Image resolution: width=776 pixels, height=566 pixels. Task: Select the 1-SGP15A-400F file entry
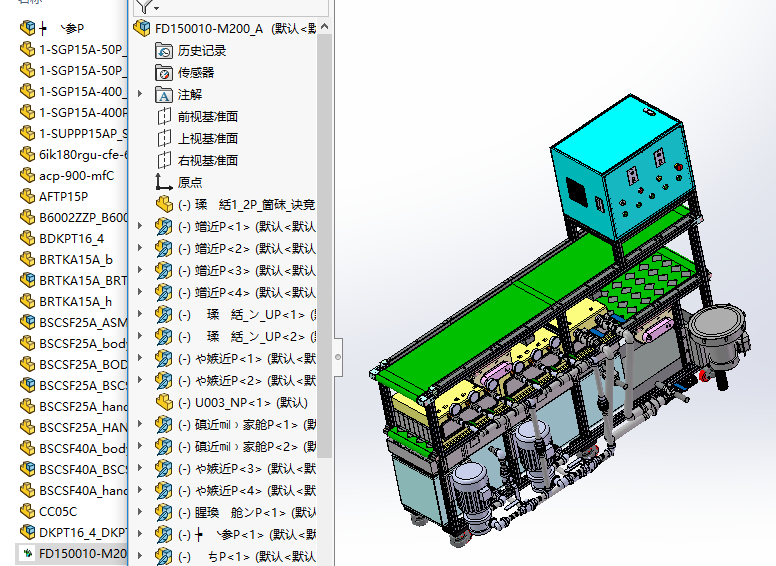73,112
